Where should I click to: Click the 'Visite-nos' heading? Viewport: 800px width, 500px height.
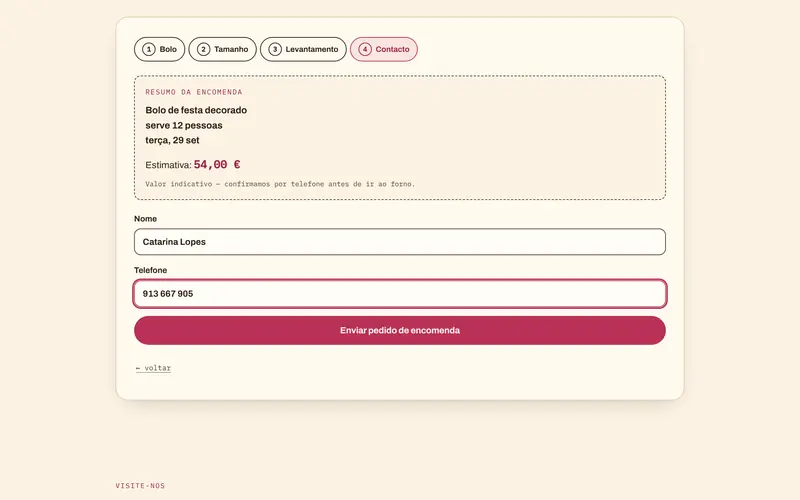tap(140, 486)
